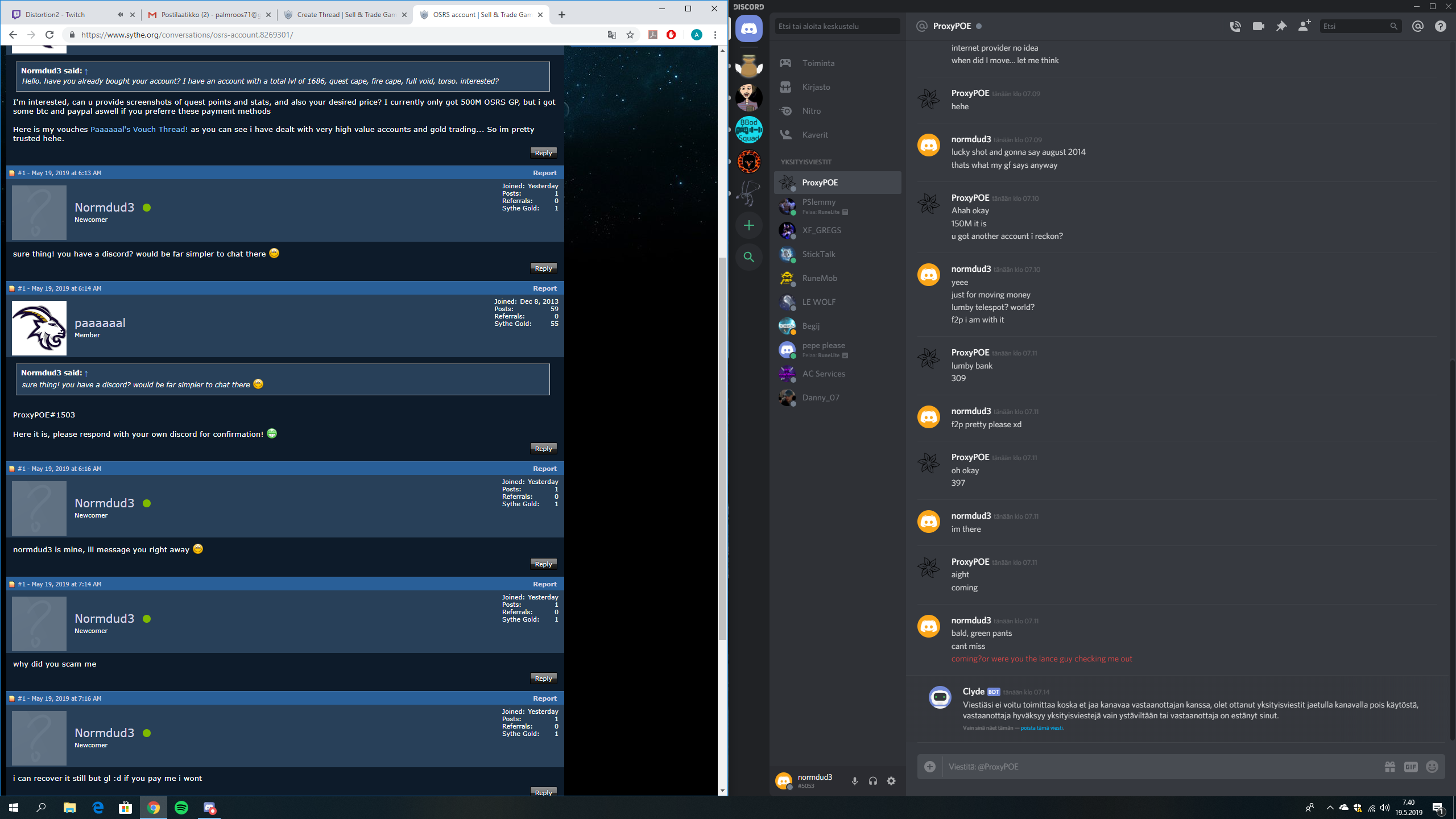Image resolution: width=1456 pixels, height=819 pixels.
Task: Toggle microphone mute in Discord
Action: (x=854, y=781)
